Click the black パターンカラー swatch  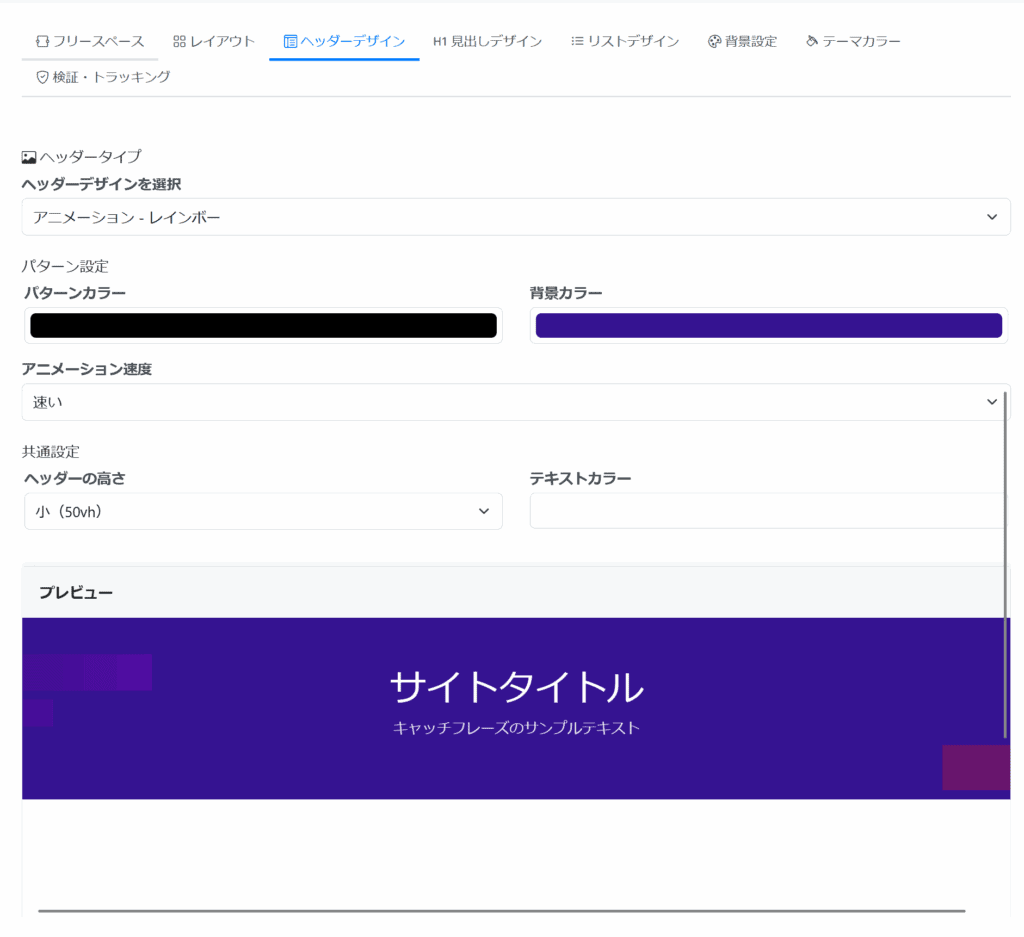pyautogui.click(x=263, y=325)
